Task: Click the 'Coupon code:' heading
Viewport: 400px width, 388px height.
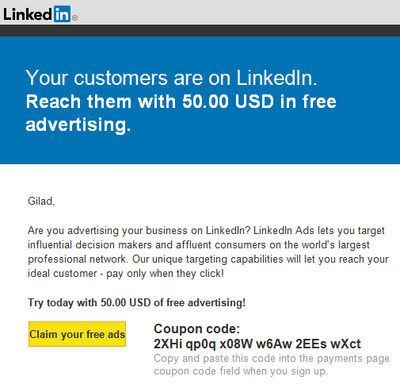Action: point(197,329)
